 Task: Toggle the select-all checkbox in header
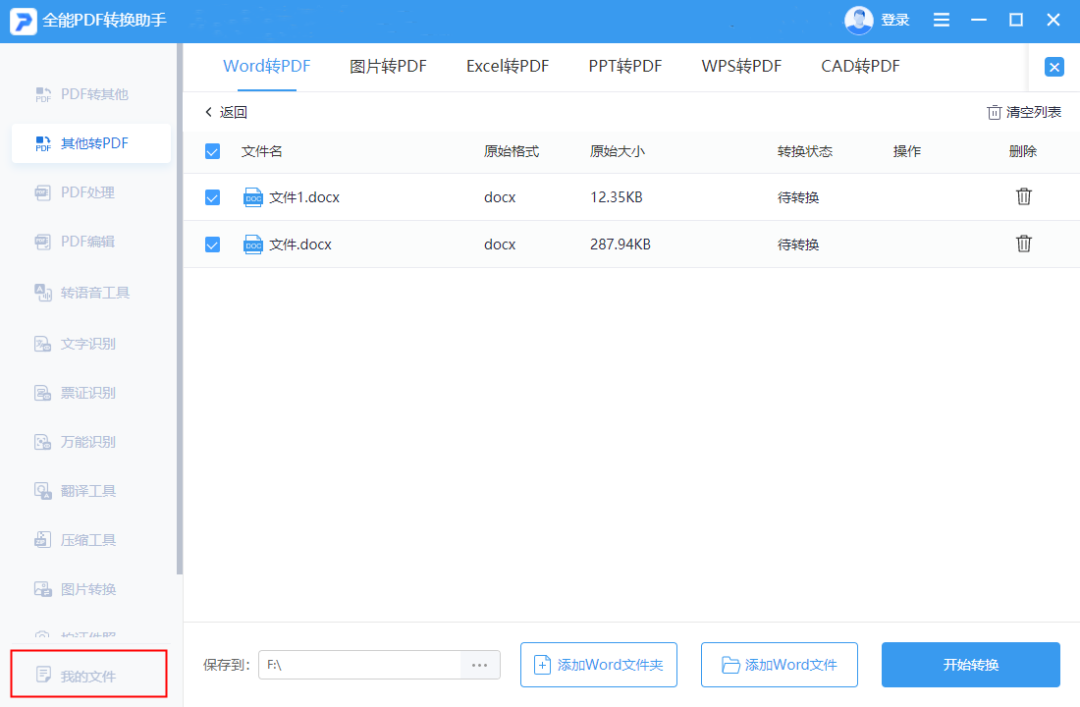click(212, 152)
